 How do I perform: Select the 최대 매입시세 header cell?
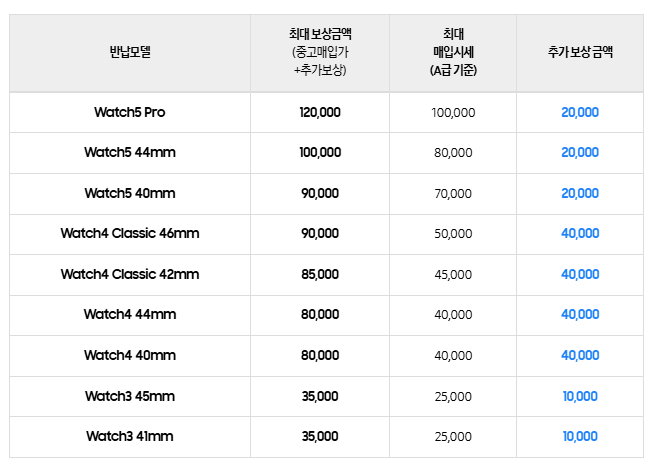(453, 52)
